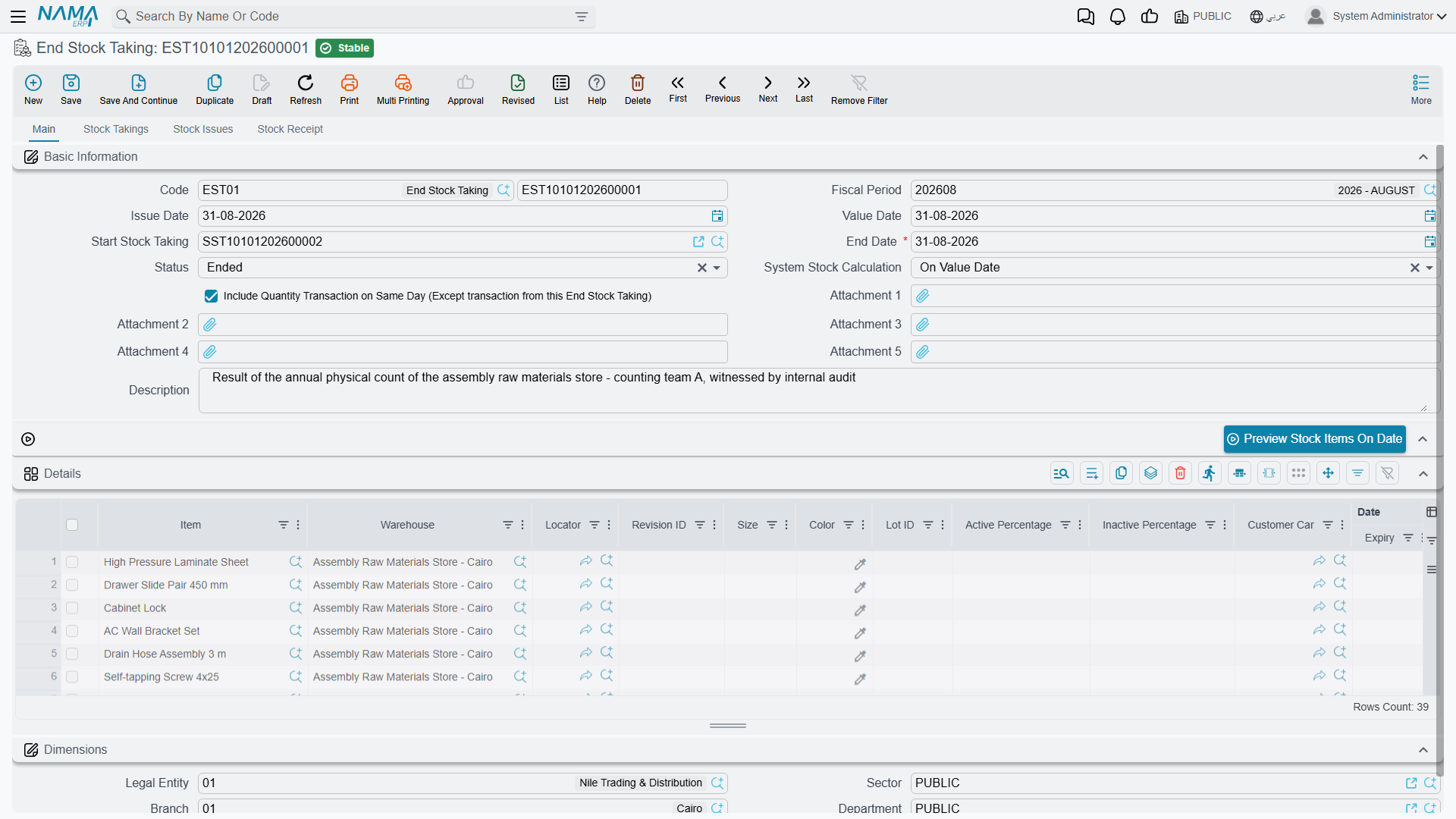Go to Previous record
The image size is (1456, 819).
(723, 89)
